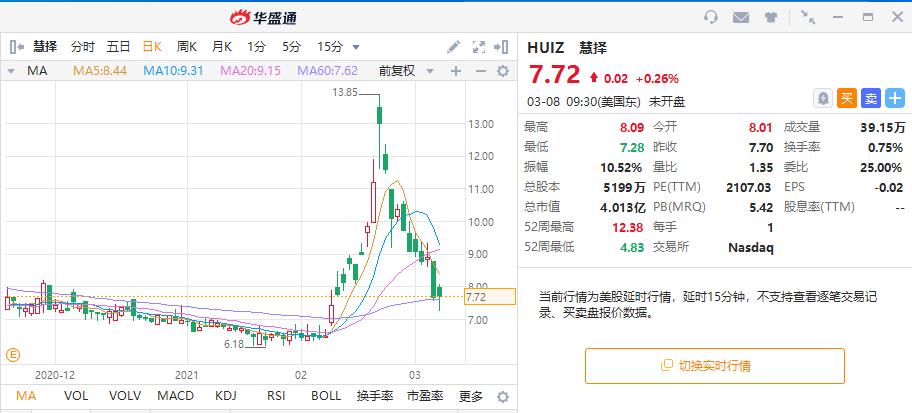
Task: Collapse the left panel arrow icon
Action: (x=502, y=47)
